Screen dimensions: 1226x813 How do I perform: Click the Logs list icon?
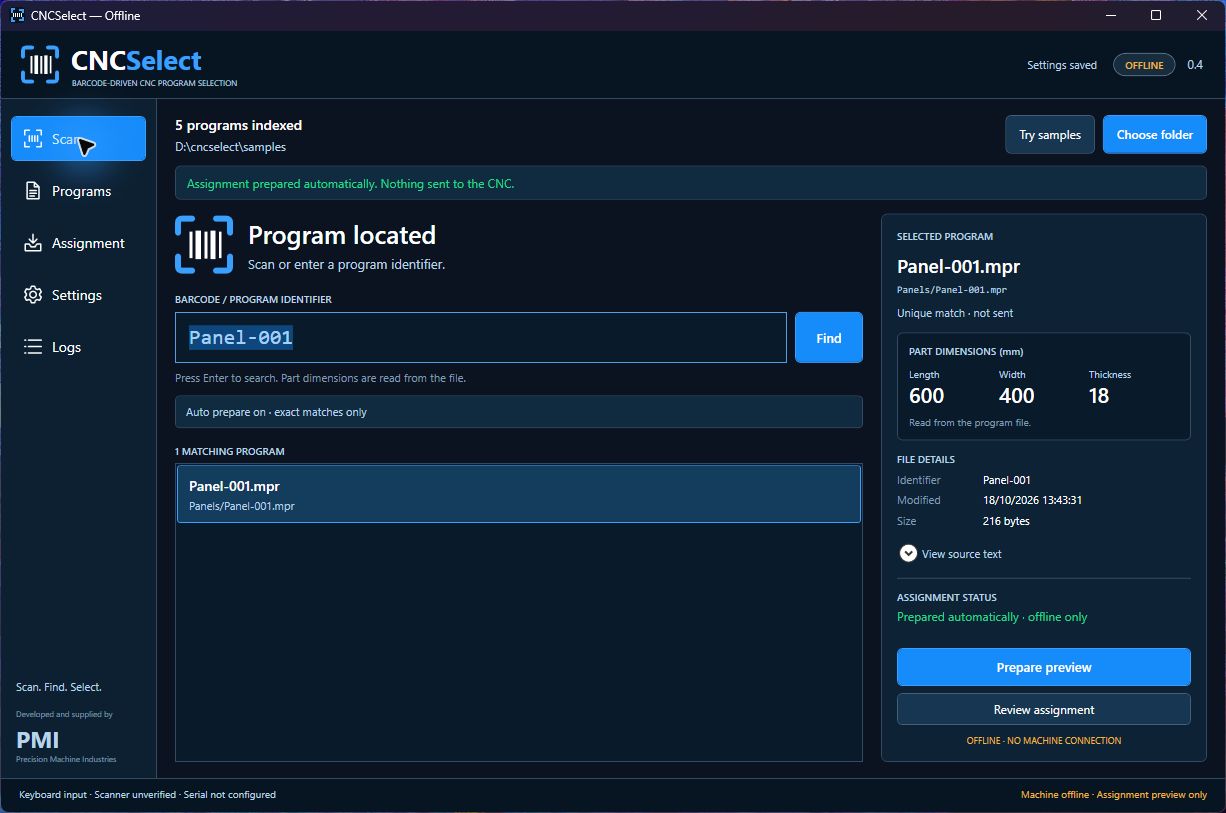33,347
